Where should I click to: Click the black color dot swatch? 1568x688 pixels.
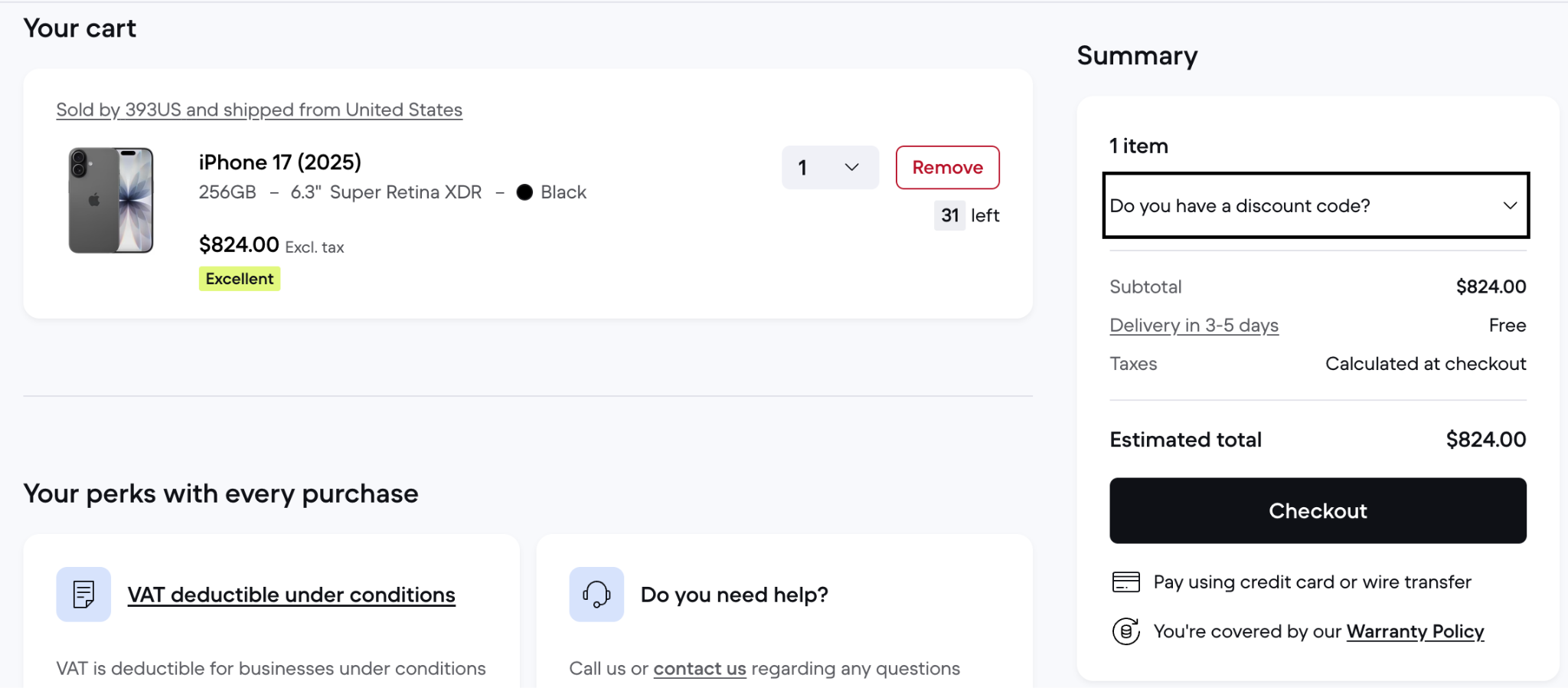[524, 192]
